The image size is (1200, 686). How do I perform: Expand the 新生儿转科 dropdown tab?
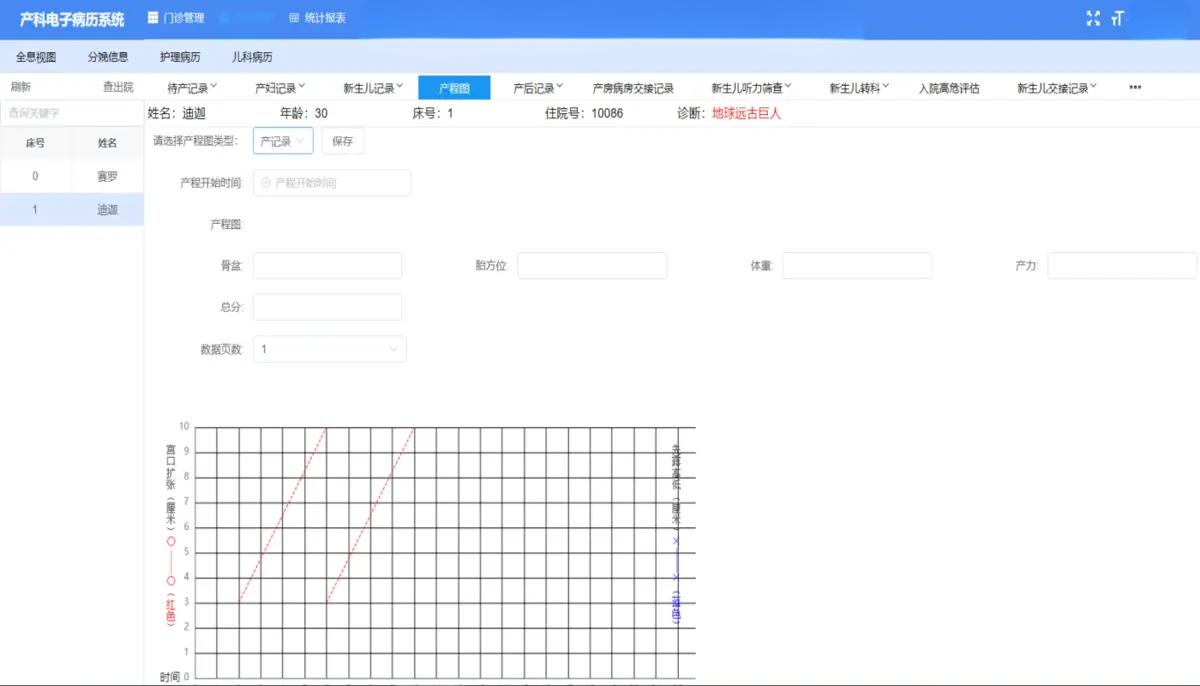point(859,88)
